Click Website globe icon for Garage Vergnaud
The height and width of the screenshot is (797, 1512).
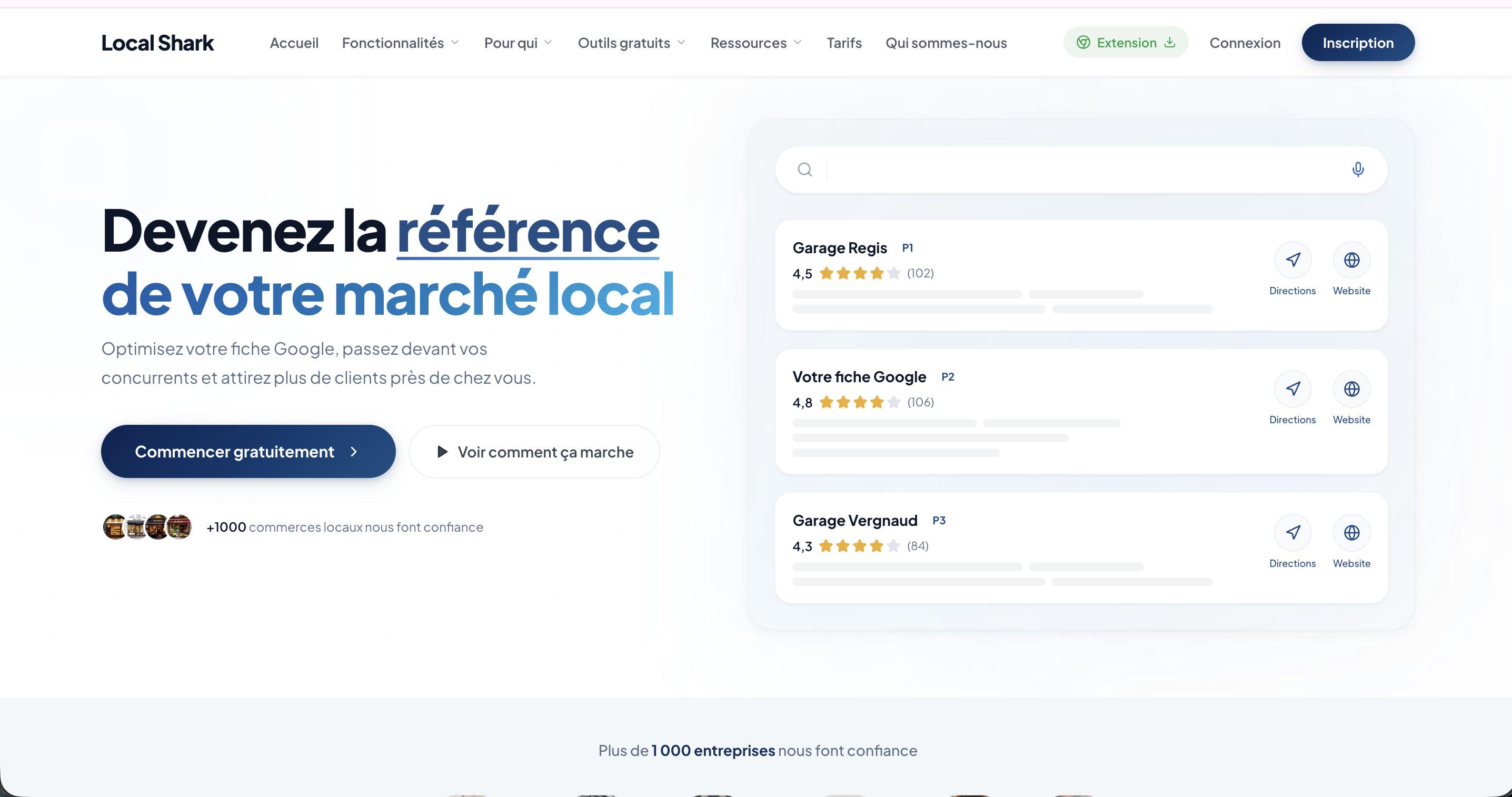click(1352, 533)
